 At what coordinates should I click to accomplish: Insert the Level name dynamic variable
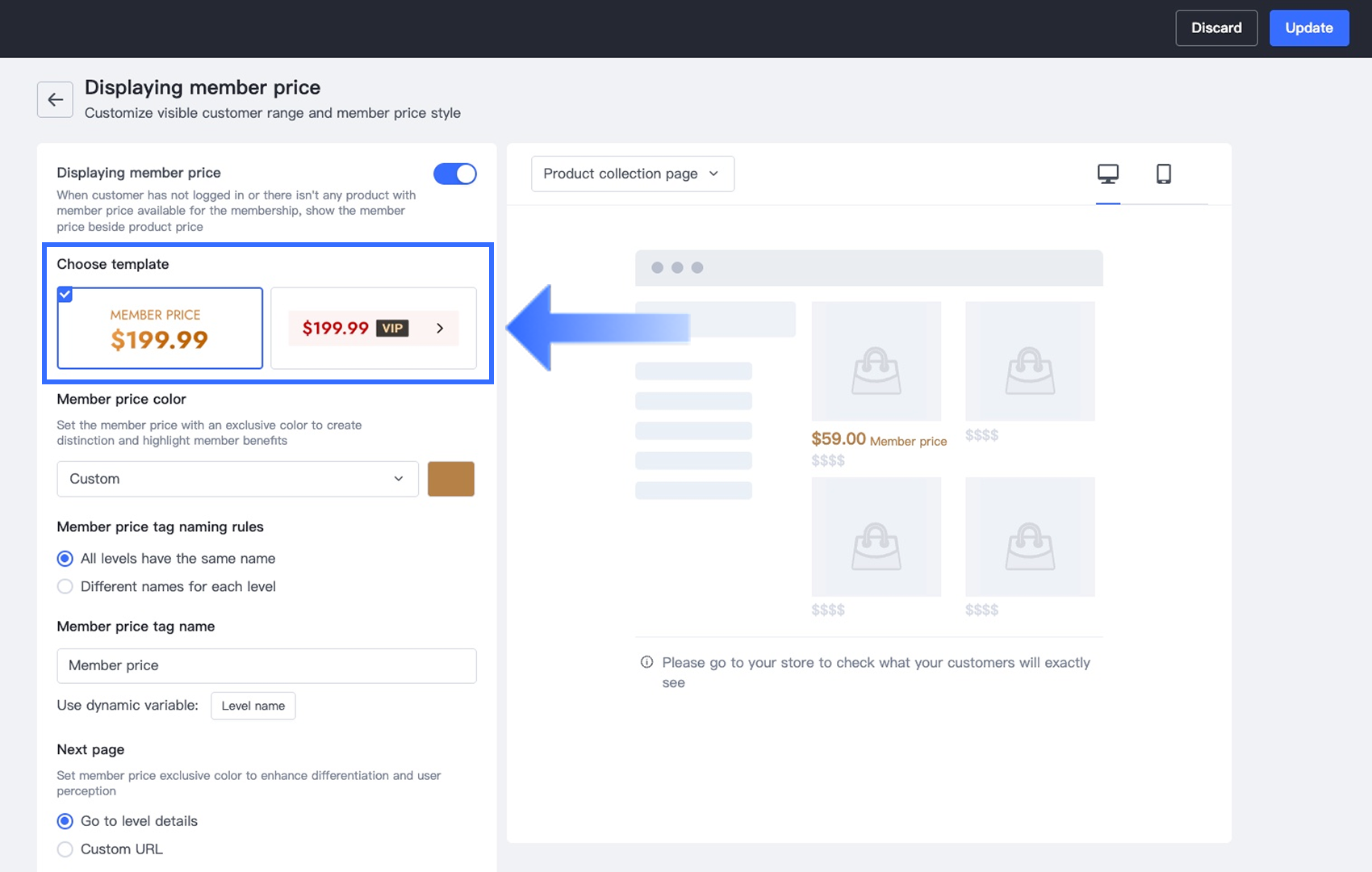coord(253,706)
